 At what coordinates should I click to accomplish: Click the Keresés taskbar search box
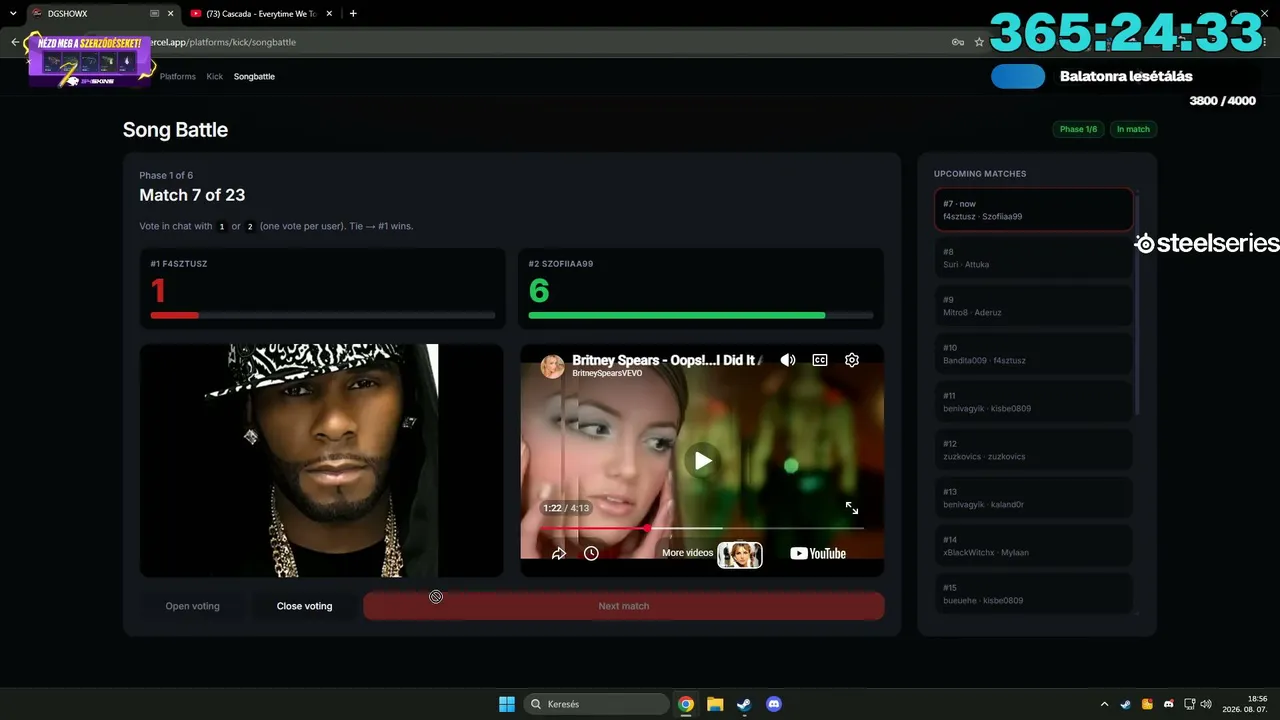tap(597, 704)
